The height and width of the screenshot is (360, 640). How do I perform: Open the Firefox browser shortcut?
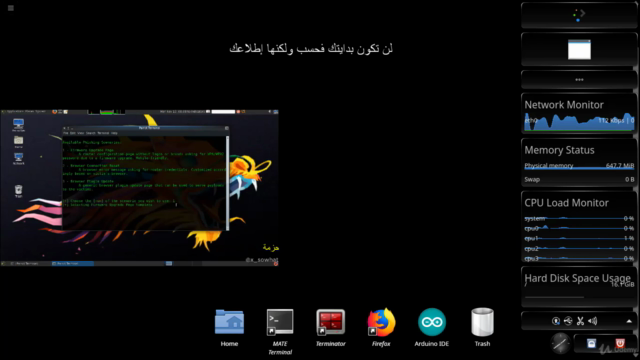pos(381,327)
